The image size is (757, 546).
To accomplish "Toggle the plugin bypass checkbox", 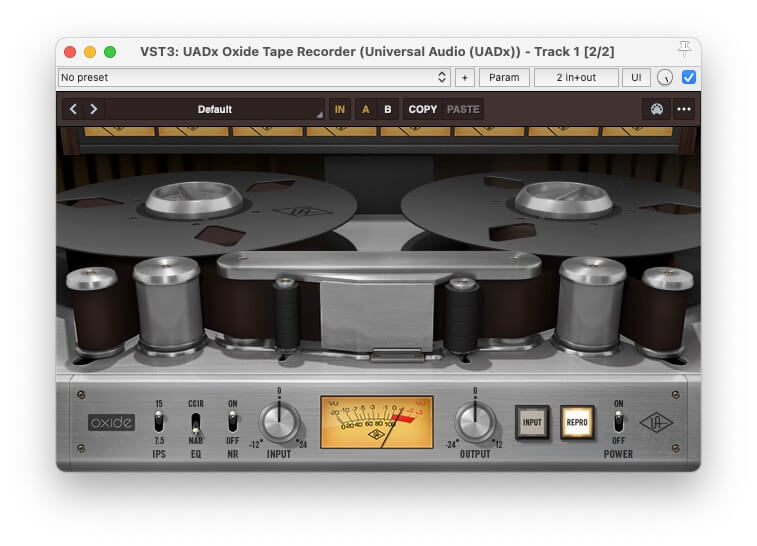I will [689, 77].
